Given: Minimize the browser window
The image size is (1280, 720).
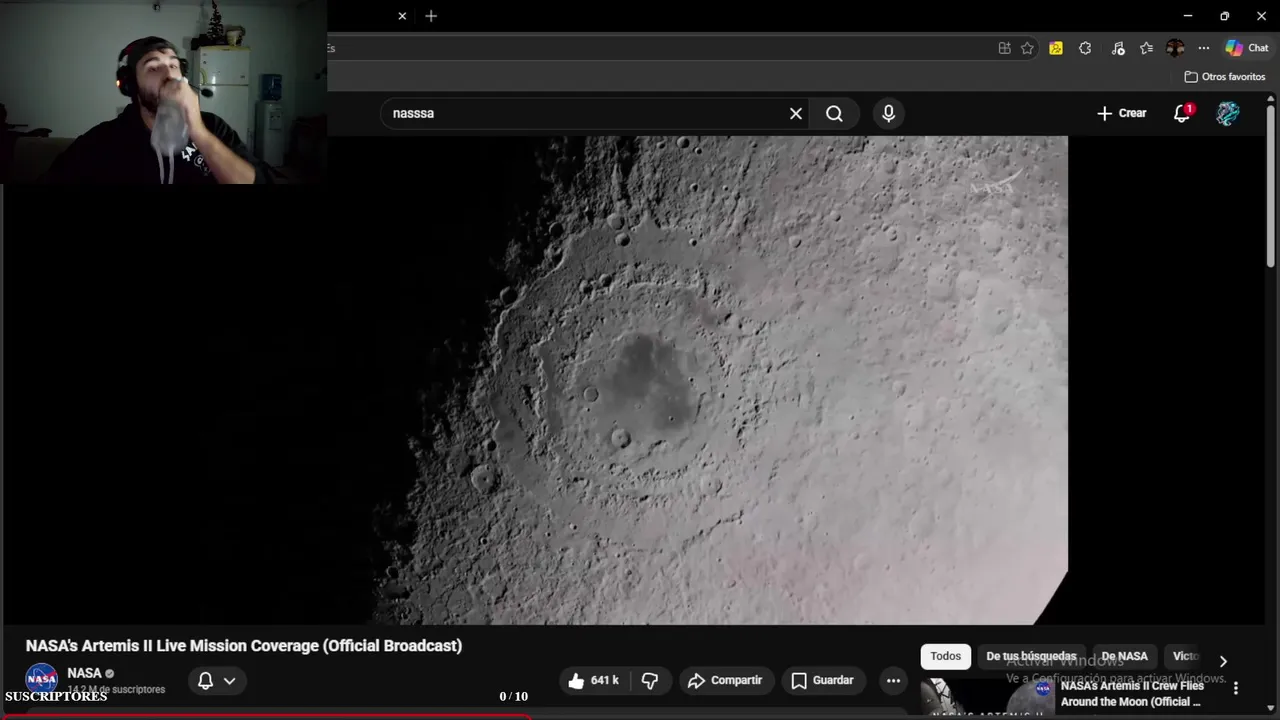Looking at the screenshot, I should tap(1188, 16).
